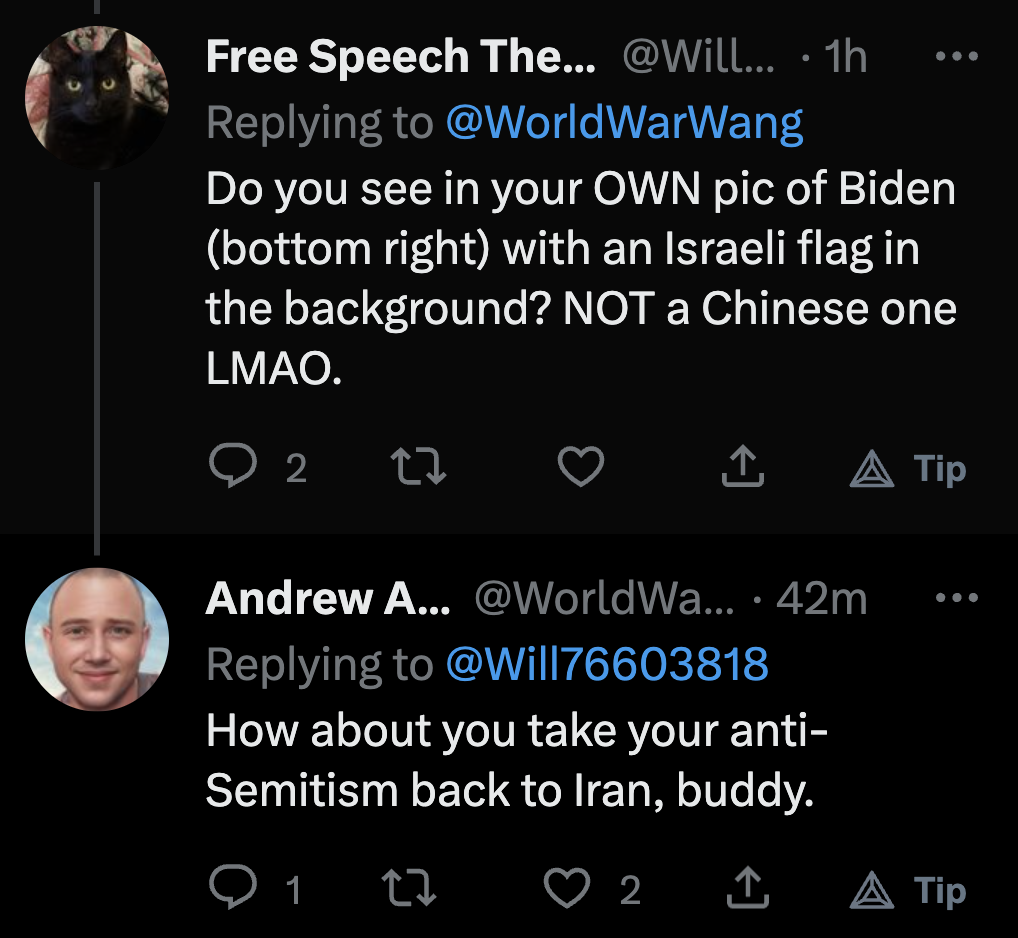Open the @Will76603818 mention link
This screenshot has width=1018, height=938.
tap(606, 664)
